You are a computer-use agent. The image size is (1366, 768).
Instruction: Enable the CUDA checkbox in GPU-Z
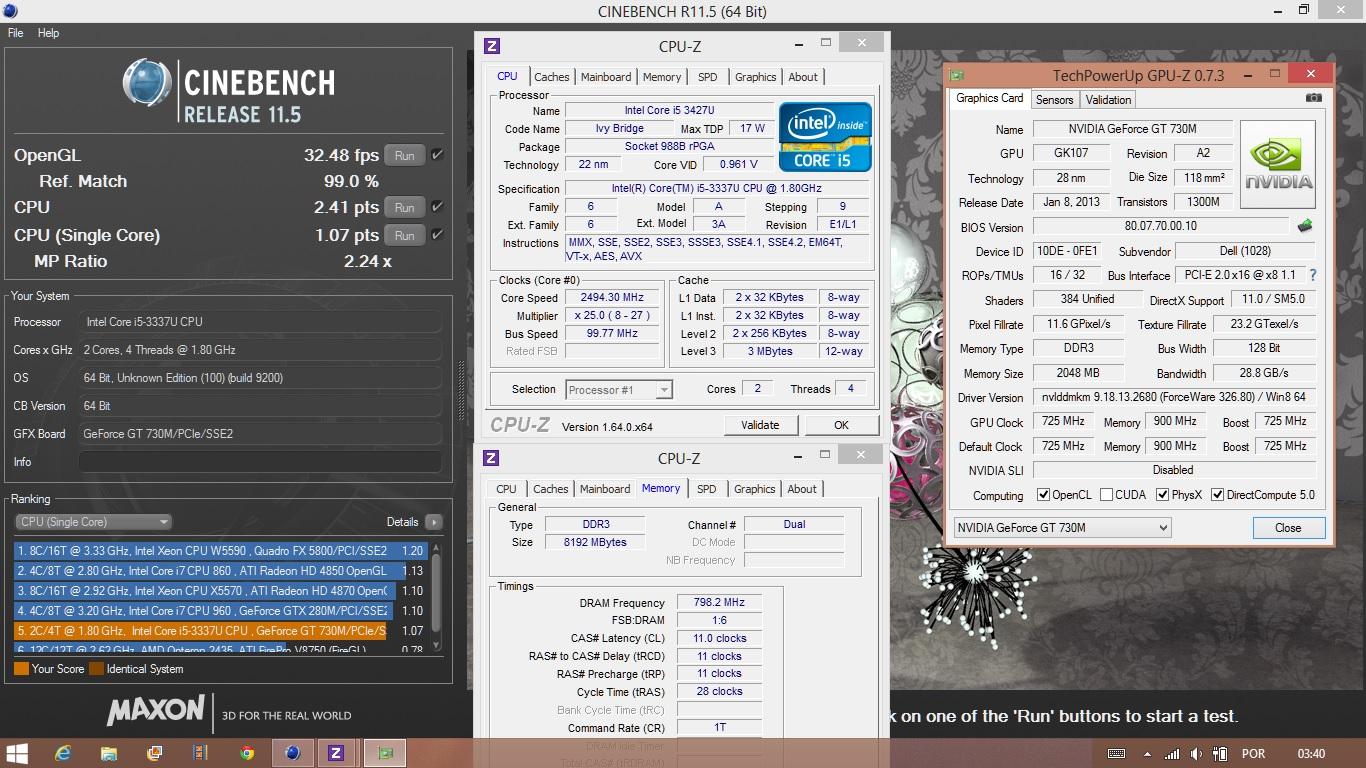pyautogui.click(x=1106, y=495)
